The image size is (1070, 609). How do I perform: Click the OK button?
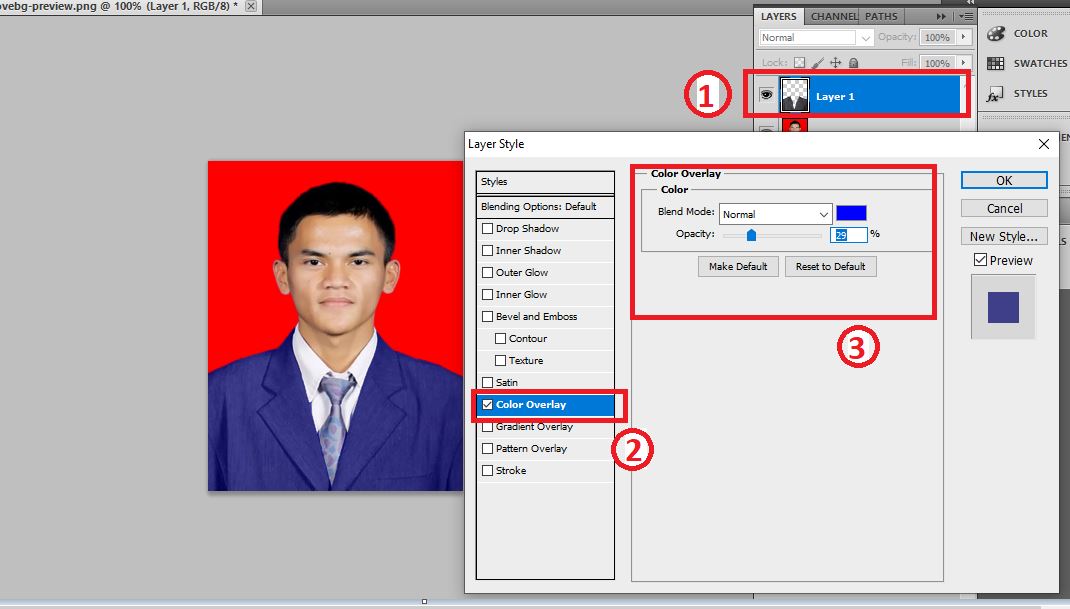tap(1004, 180)
